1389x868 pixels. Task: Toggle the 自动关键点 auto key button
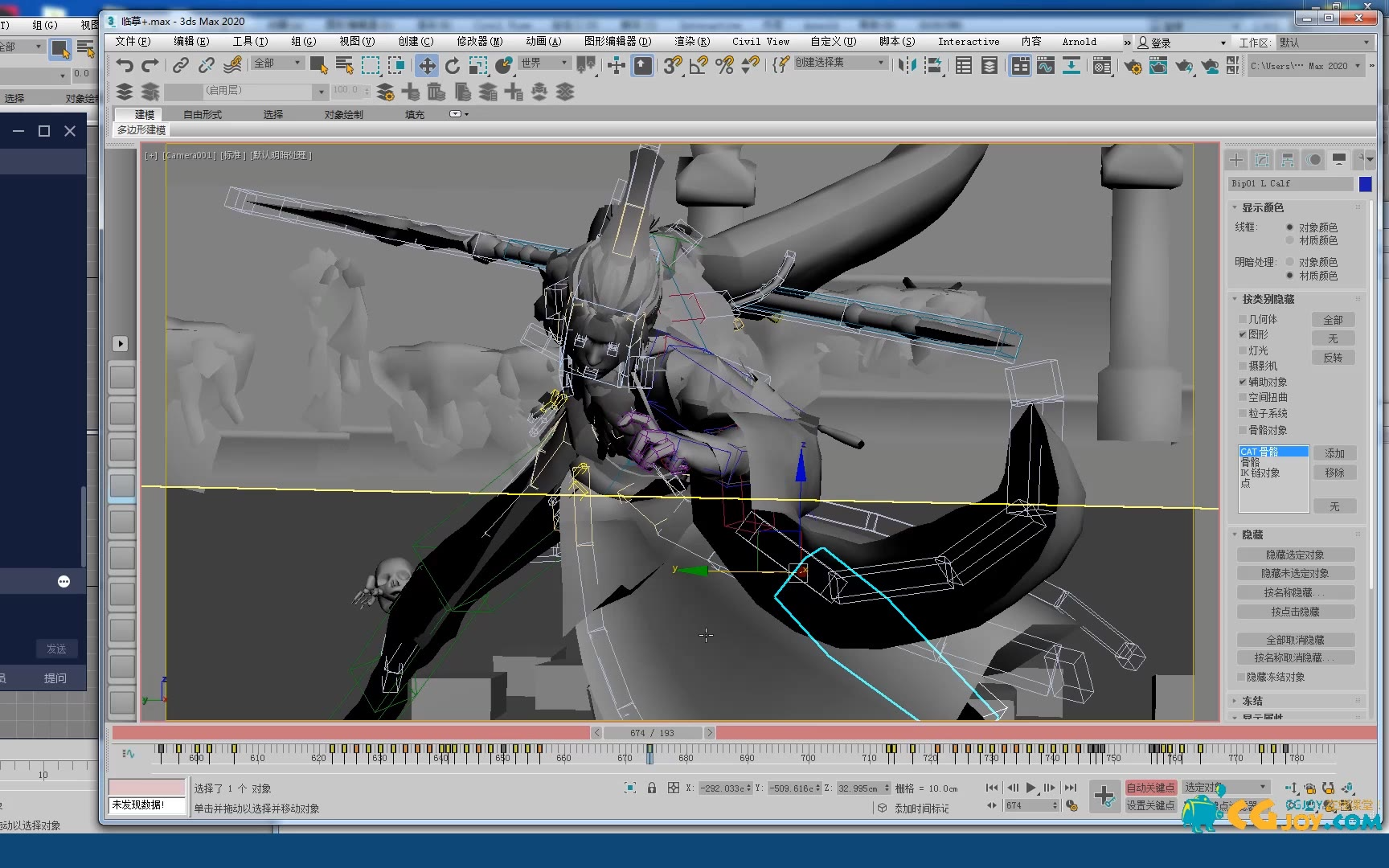click(1150, 788)
